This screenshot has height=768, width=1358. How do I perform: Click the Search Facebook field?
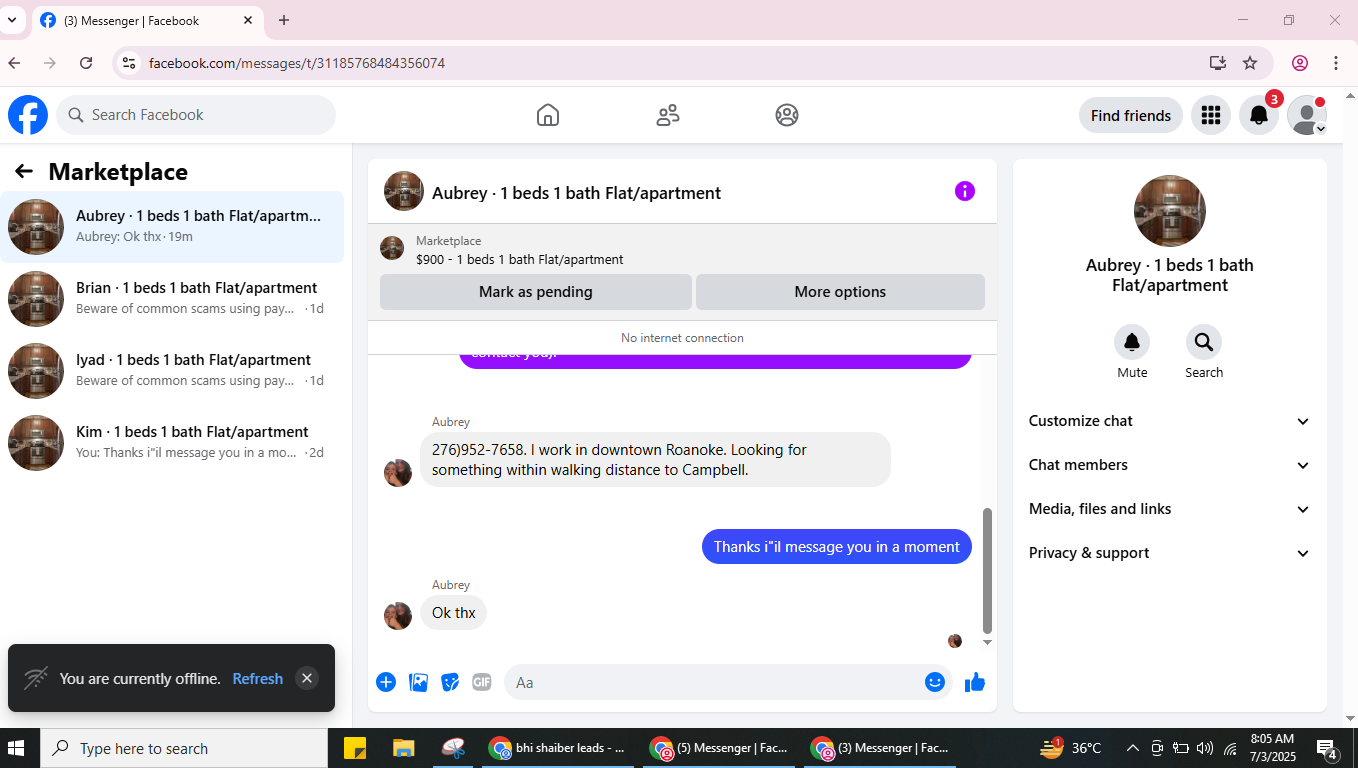coord(196,115)
